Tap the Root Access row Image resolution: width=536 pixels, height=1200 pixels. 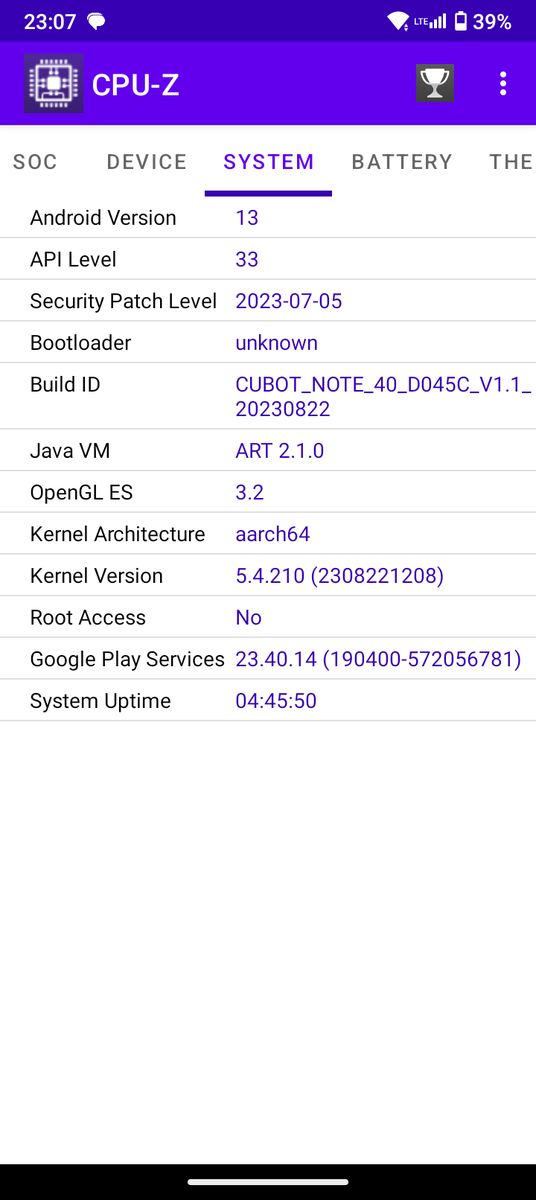pyautogui.click(x=268, y=617)
